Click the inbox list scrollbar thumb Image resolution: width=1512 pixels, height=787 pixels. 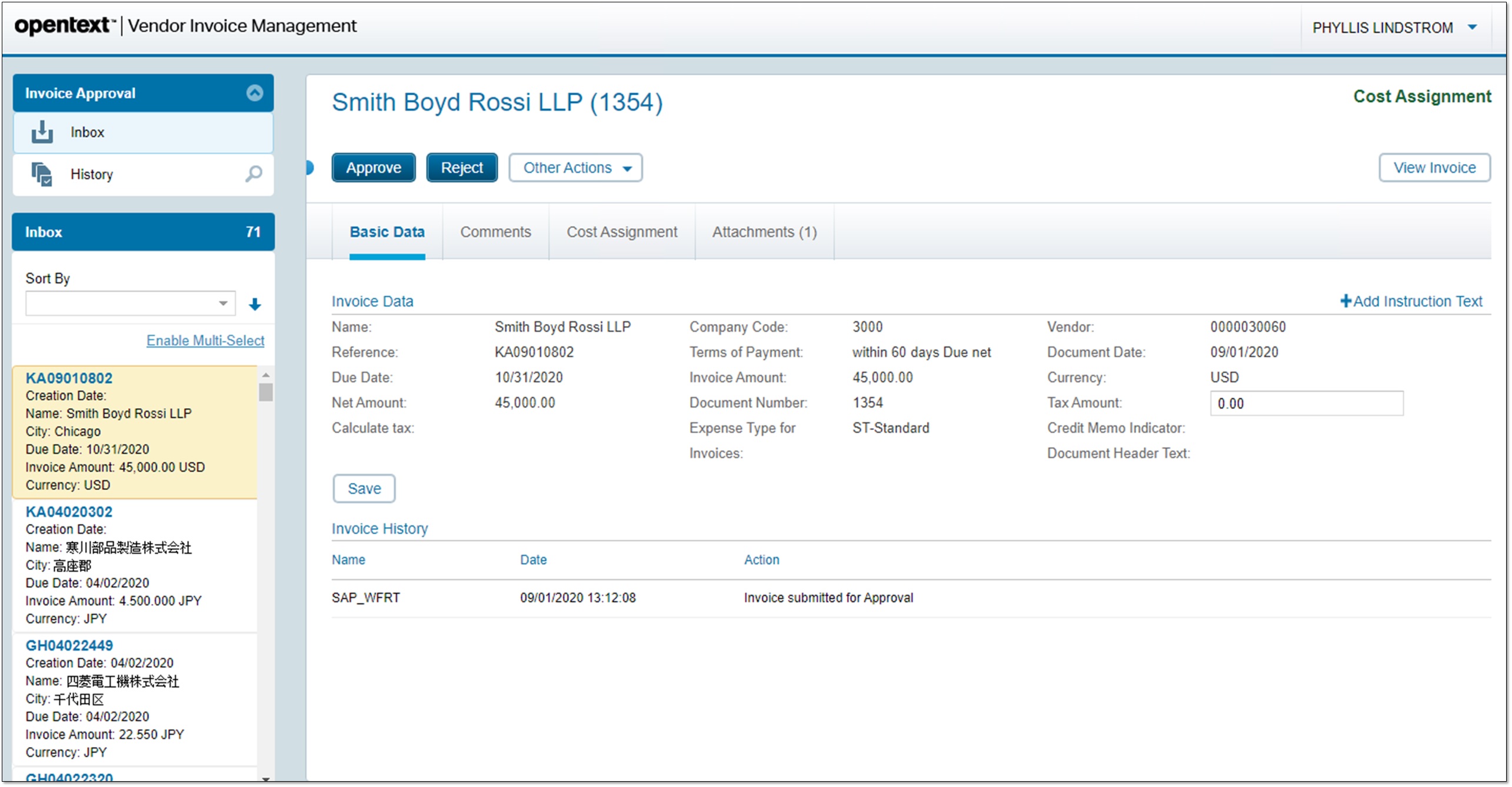pyautogui.click(x=266, y=392)
